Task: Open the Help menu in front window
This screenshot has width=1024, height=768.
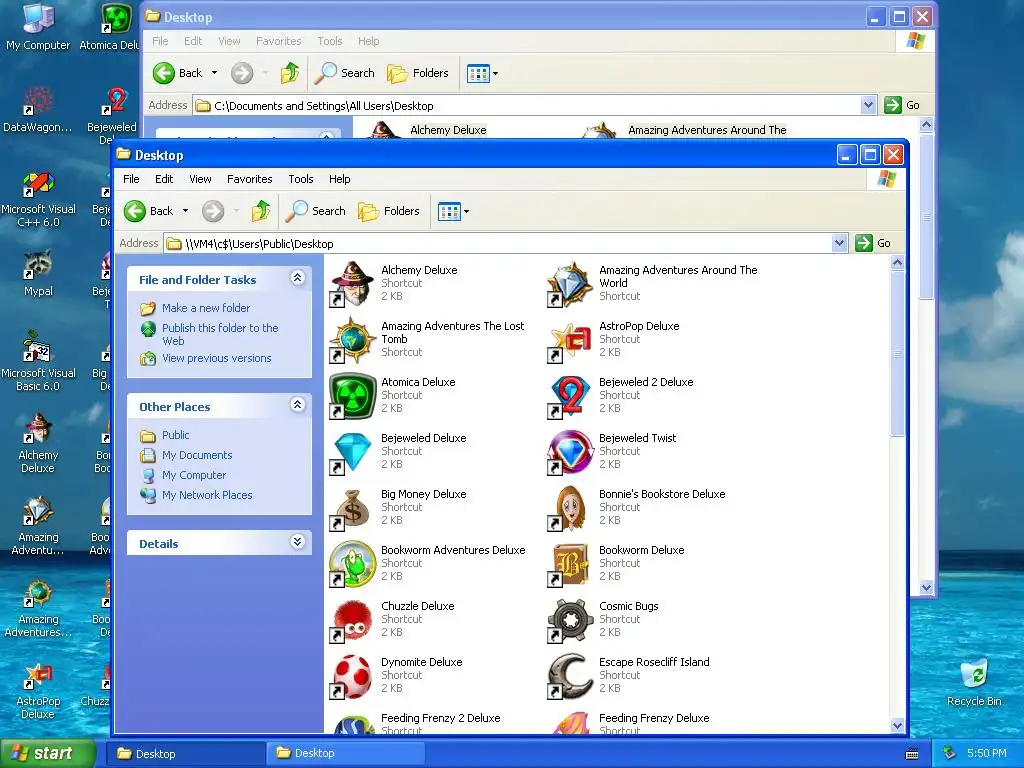Action: 340,179
